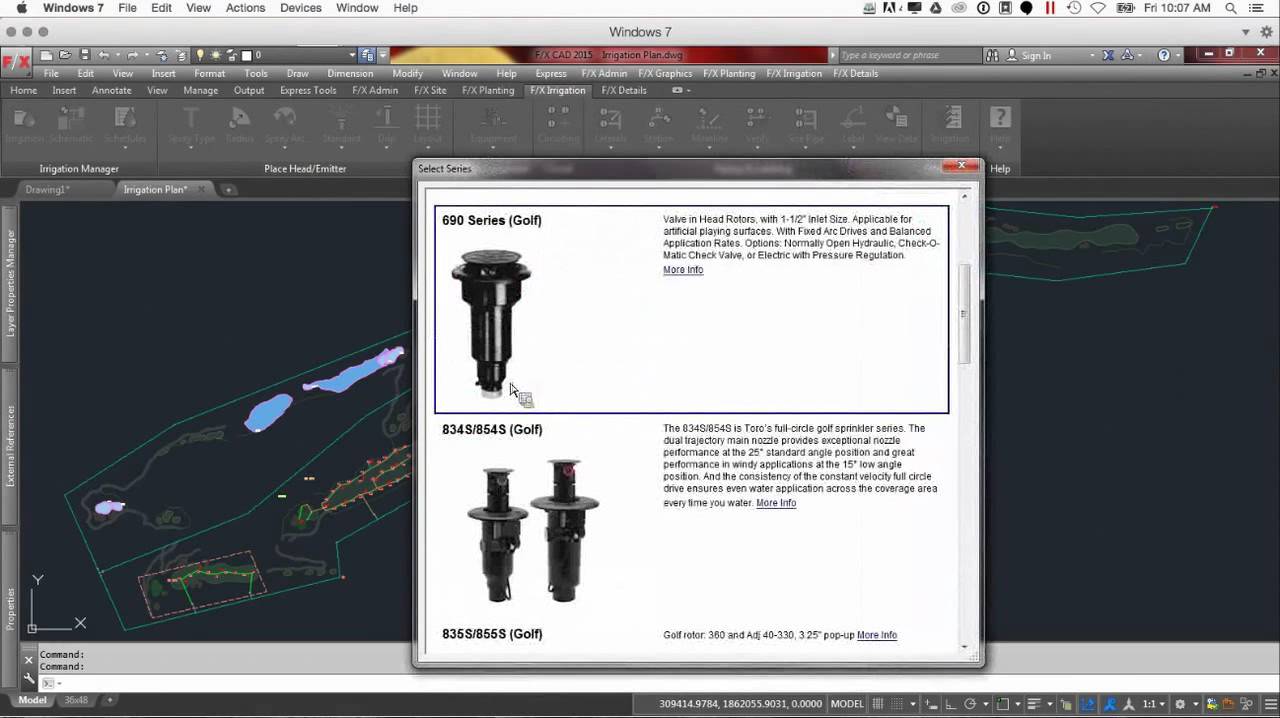Open dropdown arrow next to object snap
The width and height of the screenshot is (1280, 718).
click(x=1019, y=703)
